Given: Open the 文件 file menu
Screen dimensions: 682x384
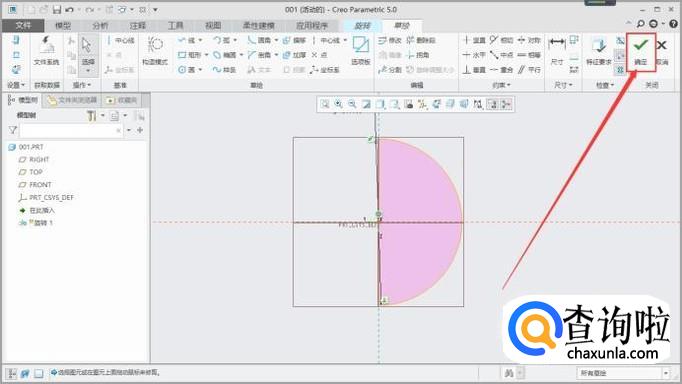Looking at the screenshot, I should tap(23, 26).
